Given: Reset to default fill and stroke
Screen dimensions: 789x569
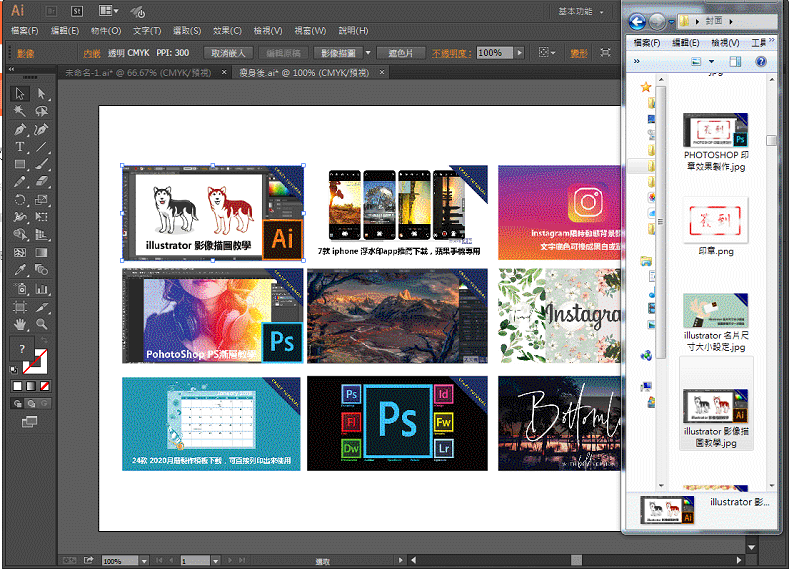Looking at the screenshot, I should 14,370.
